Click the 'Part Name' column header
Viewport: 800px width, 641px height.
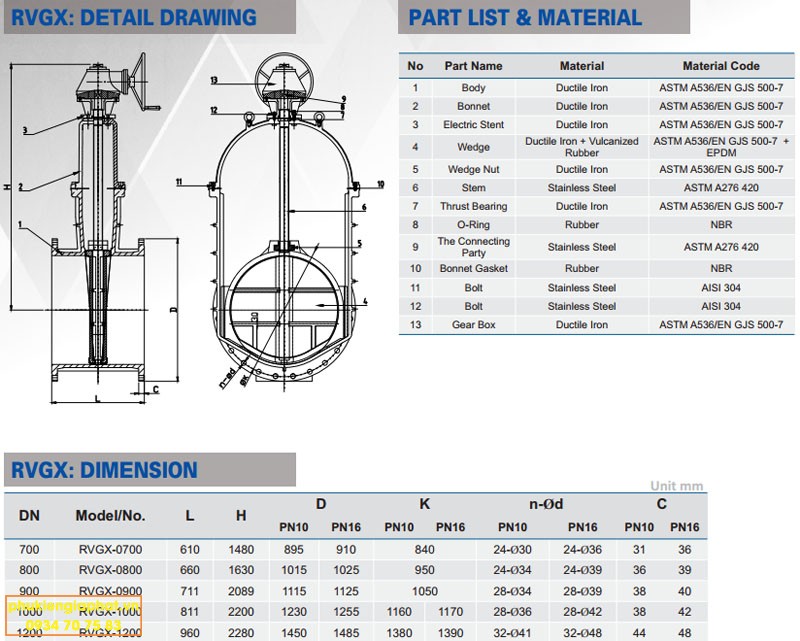coord(473,66)
